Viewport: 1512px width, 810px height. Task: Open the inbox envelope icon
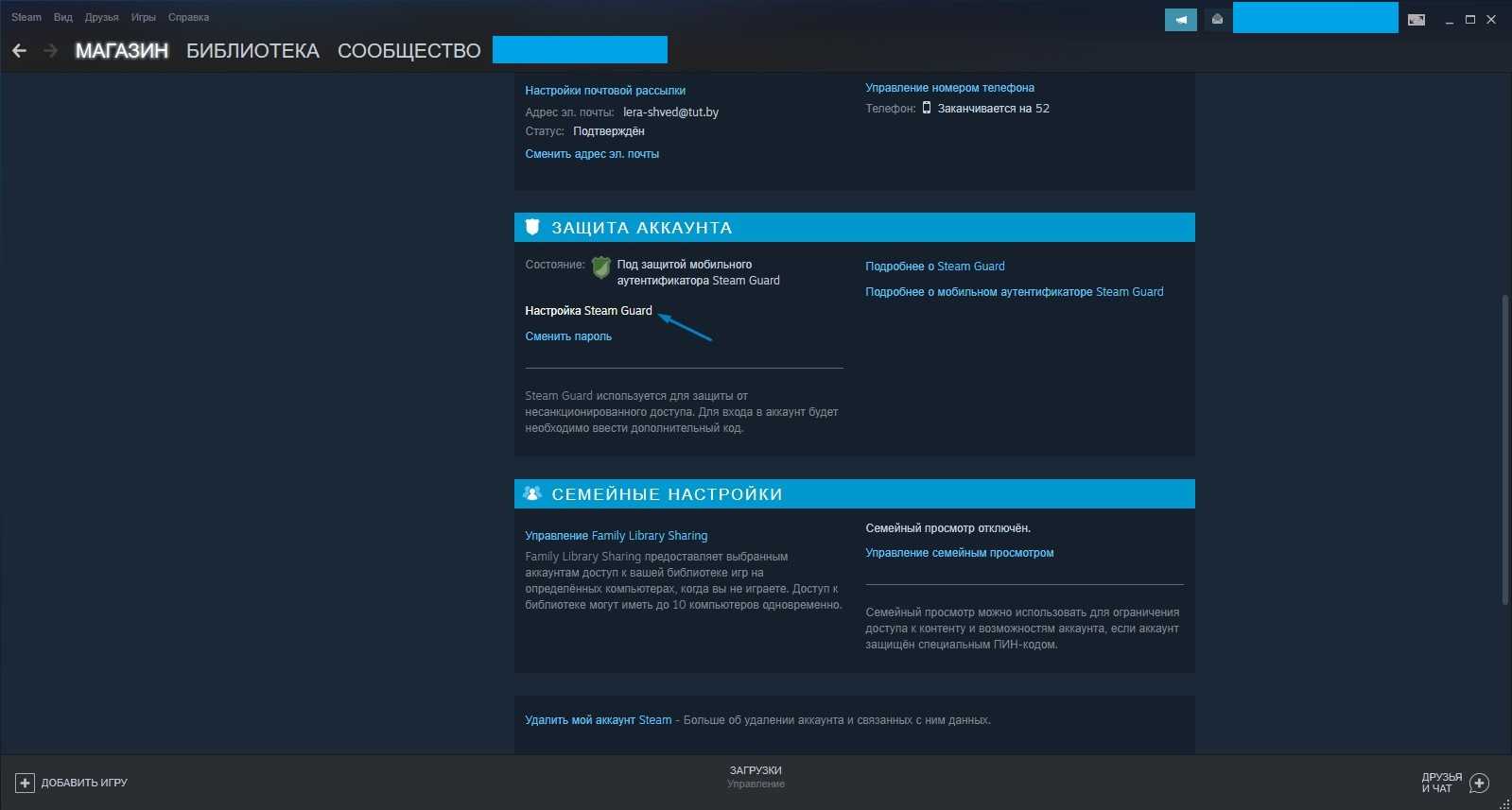pyautogui.click(x=1217, y=19)
